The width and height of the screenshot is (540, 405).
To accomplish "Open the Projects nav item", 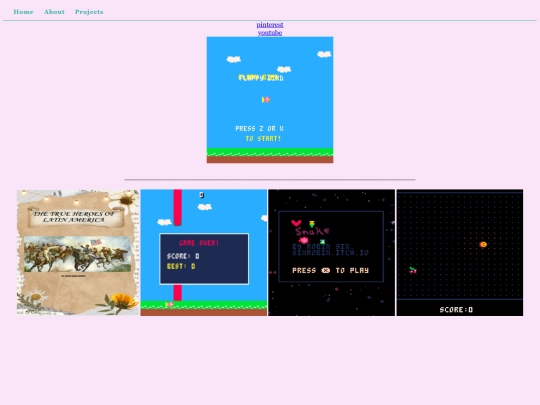I will [89, 12].
